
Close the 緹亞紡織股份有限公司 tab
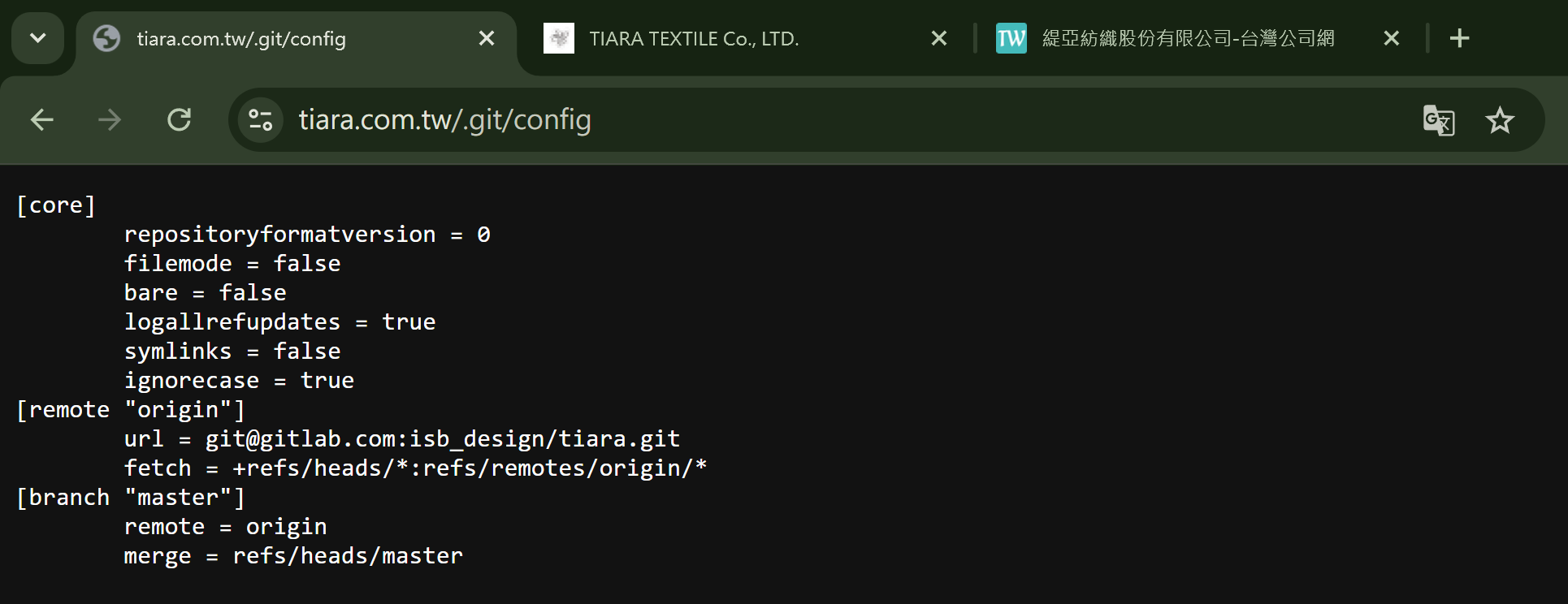[1392, 38]
